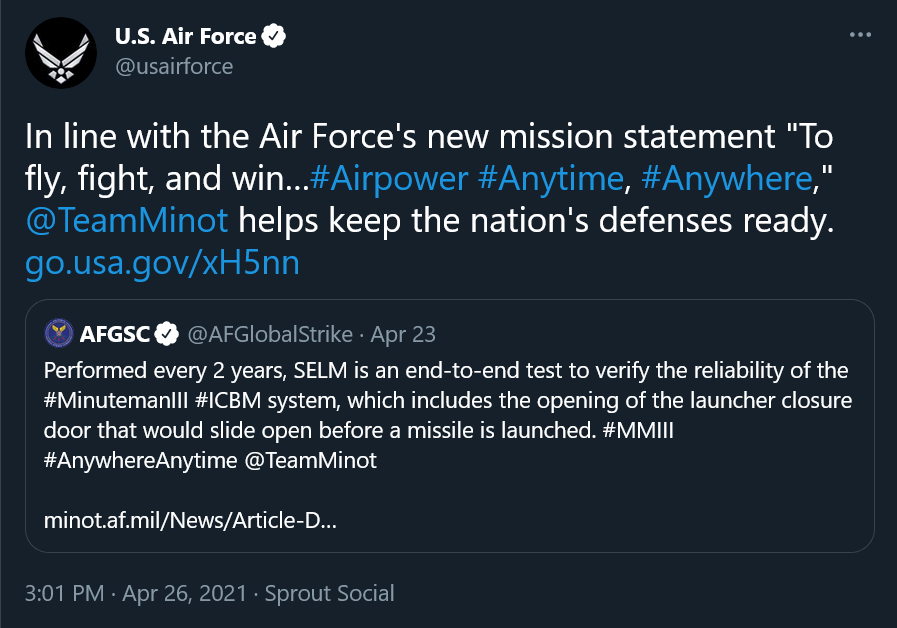This screenshot has height=628, width=897.
Task: Follow the #Anywhere hashtag
Action: [727, 178]
